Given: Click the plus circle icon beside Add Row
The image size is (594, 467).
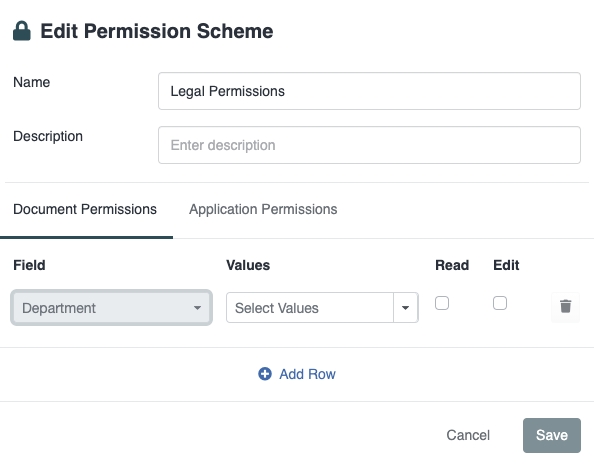Looking at the screenshot, I should click(265, 374).
